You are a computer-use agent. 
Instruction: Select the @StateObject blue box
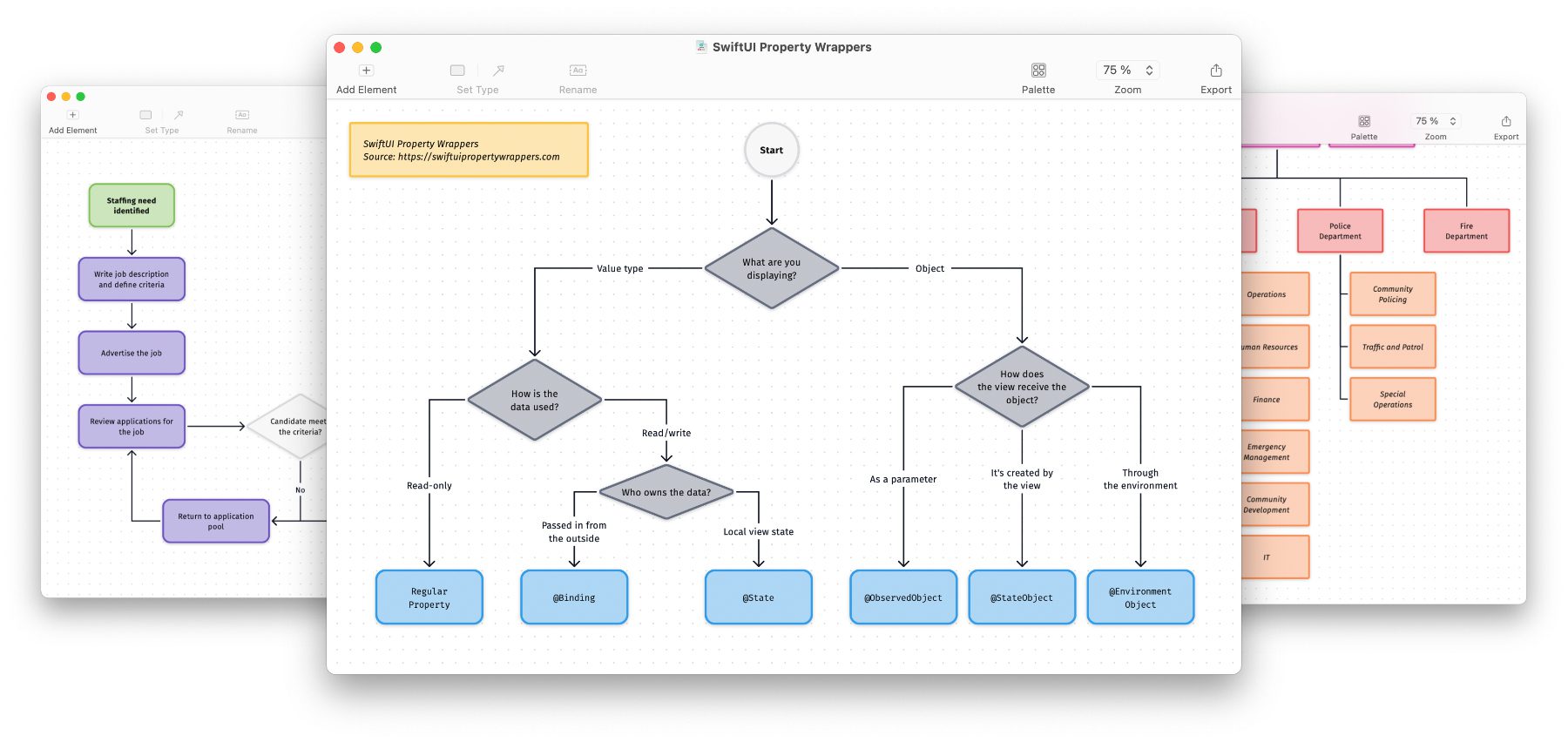pos(1022,597)
